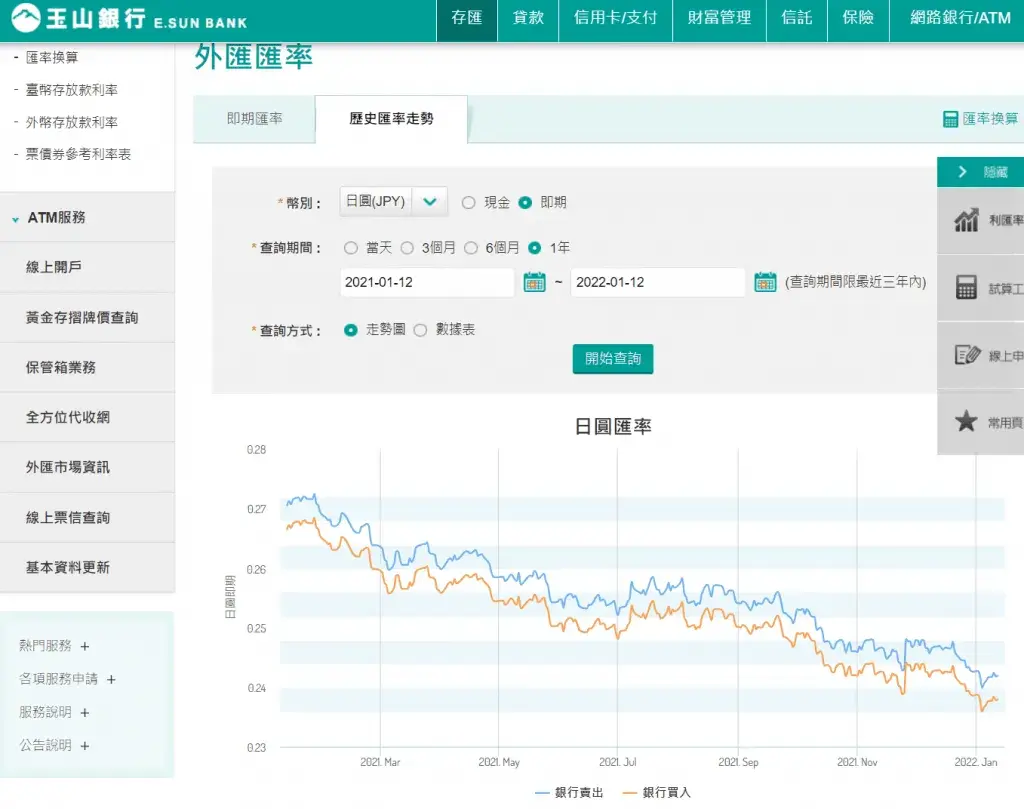1024x809 pixels.
Task: Open 外匯市場資訊 sidebar item
Action: coord(88,467)
